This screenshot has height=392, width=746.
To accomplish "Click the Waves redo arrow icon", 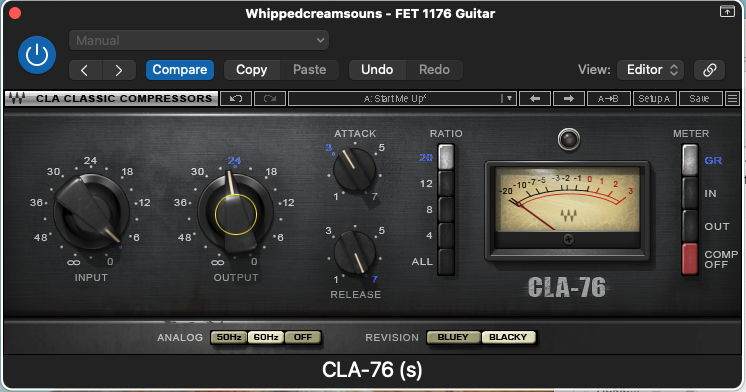I will pyautogui.click(x=270, y=98).
